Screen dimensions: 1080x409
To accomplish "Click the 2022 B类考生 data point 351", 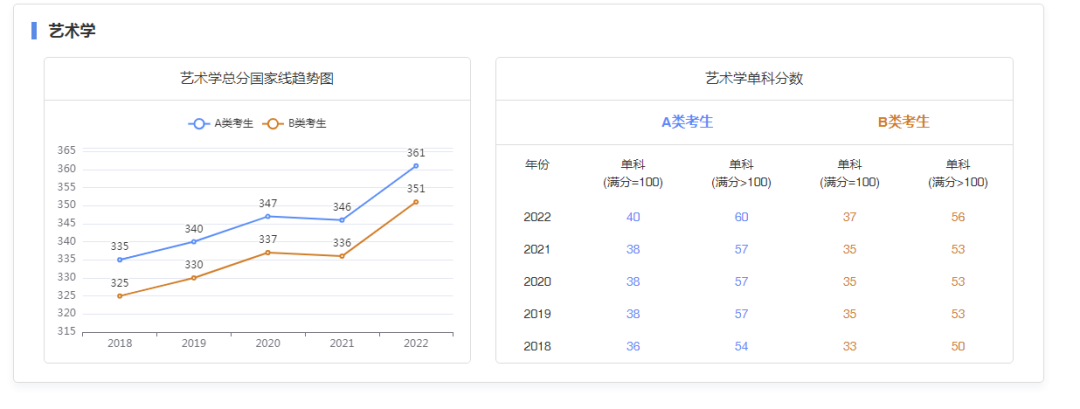I will click(x=416, y=202).
